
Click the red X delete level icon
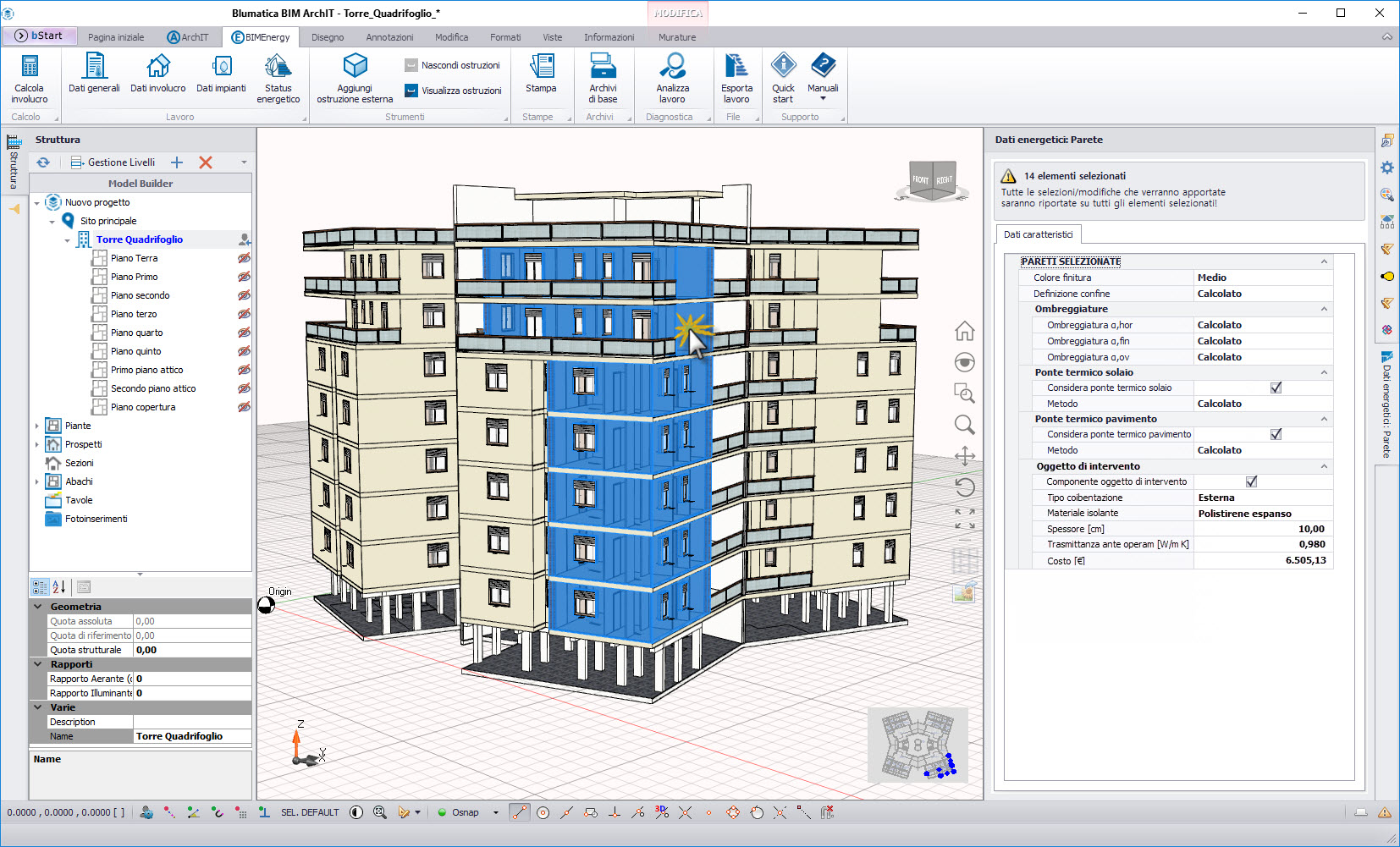[x=205, y=162]
